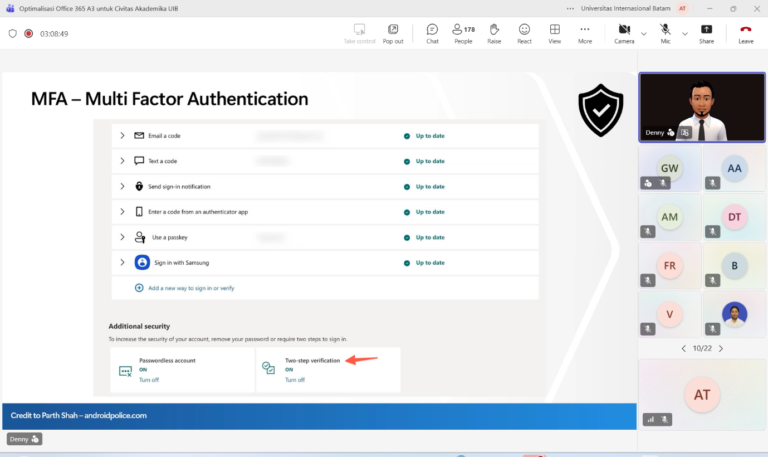768x457 pixels.
Task: Click the 03:08:49 meeting timer
Action: 54,34
